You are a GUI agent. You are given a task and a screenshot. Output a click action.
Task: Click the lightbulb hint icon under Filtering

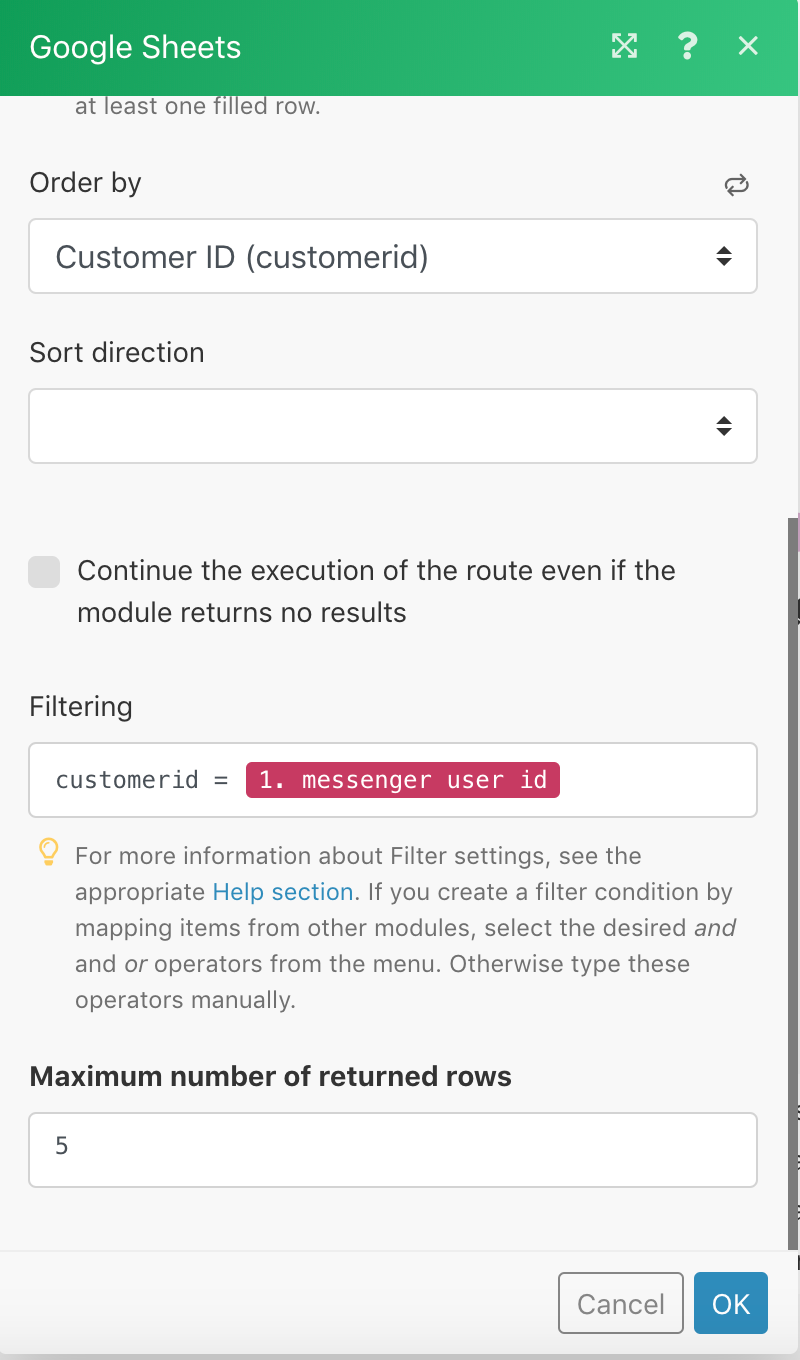pos(48,852)
